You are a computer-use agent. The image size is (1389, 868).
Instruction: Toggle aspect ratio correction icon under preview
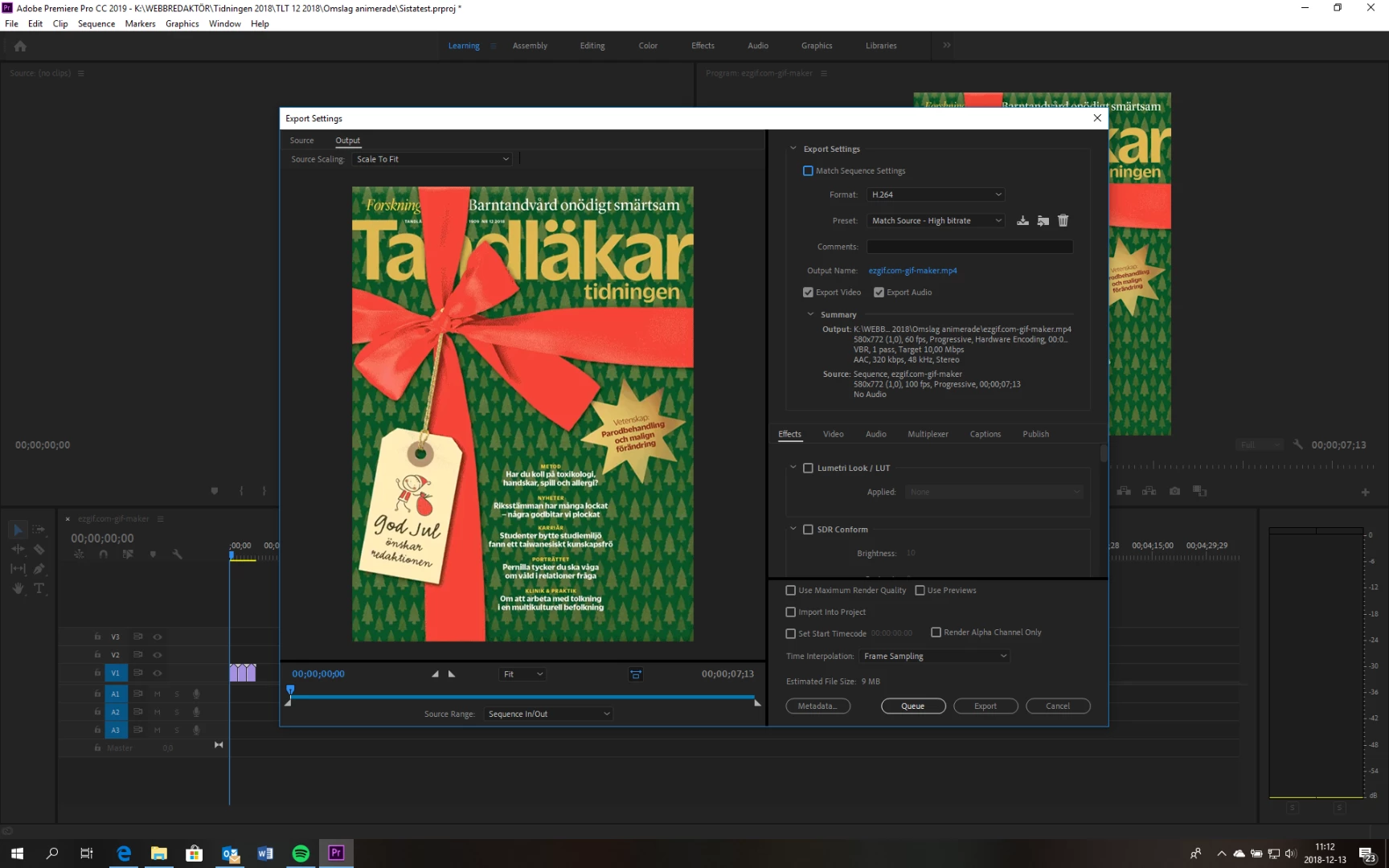click(636, 674)
